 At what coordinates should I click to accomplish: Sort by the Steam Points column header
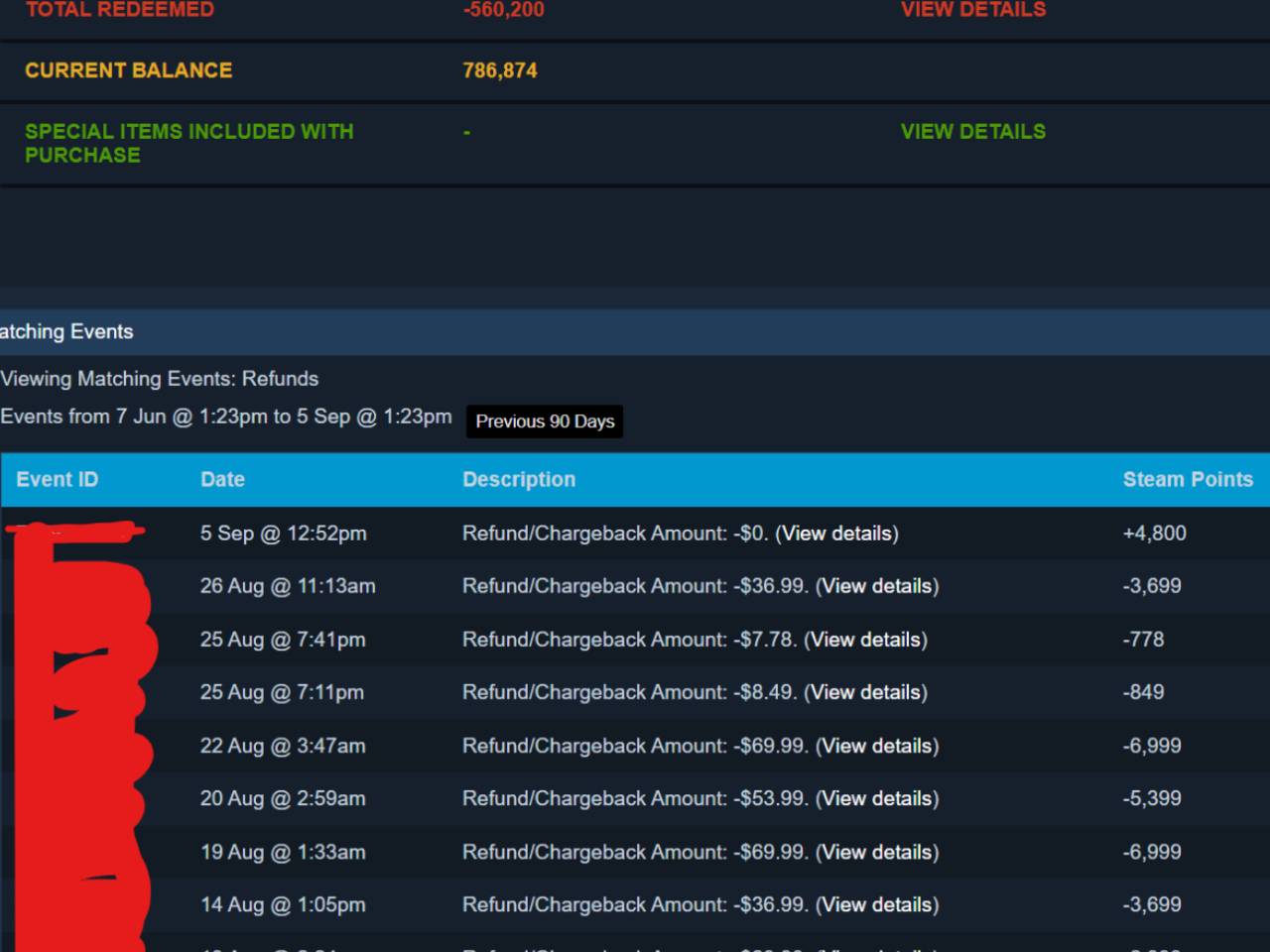point(1188,480)
